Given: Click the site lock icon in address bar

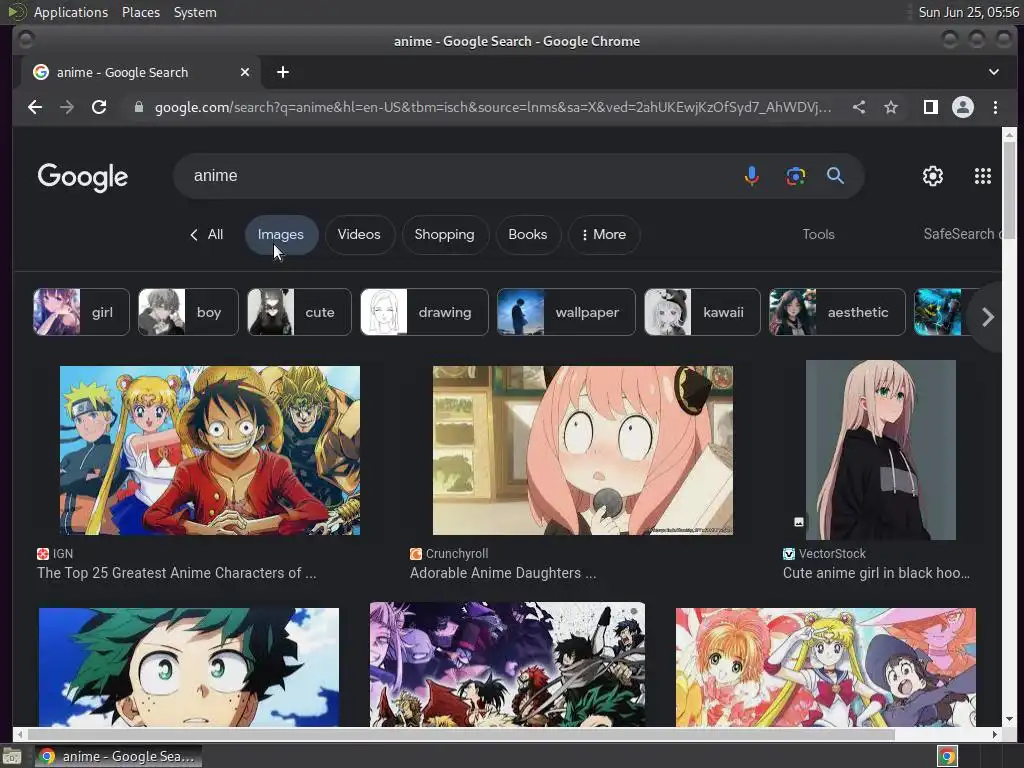Looking at the screenshot, I should click(x=138, y=107).
